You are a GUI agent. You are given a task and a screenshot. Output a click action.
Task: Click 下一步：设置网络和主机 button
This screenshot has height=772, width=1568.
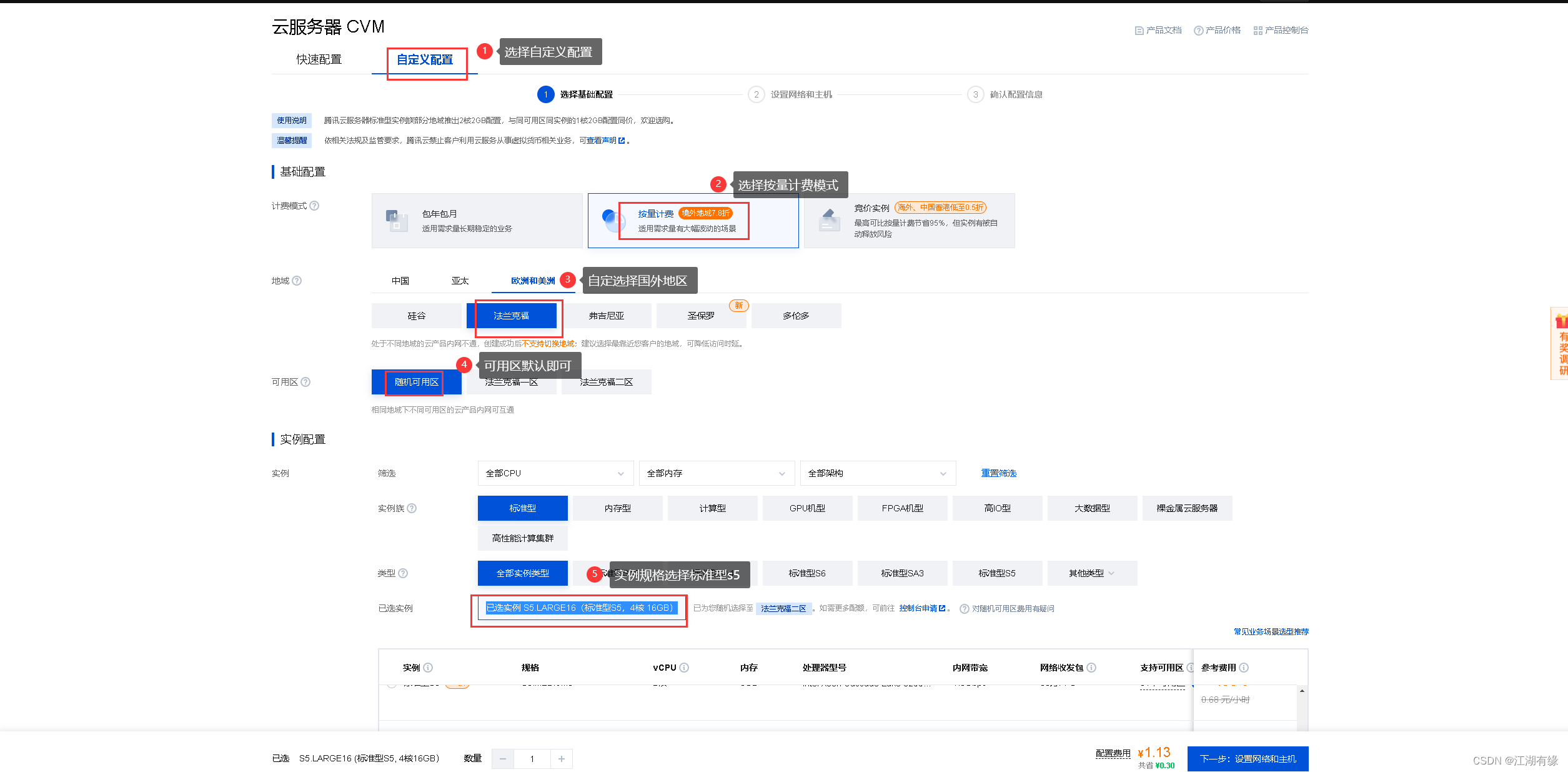(x=1247, y=758)
